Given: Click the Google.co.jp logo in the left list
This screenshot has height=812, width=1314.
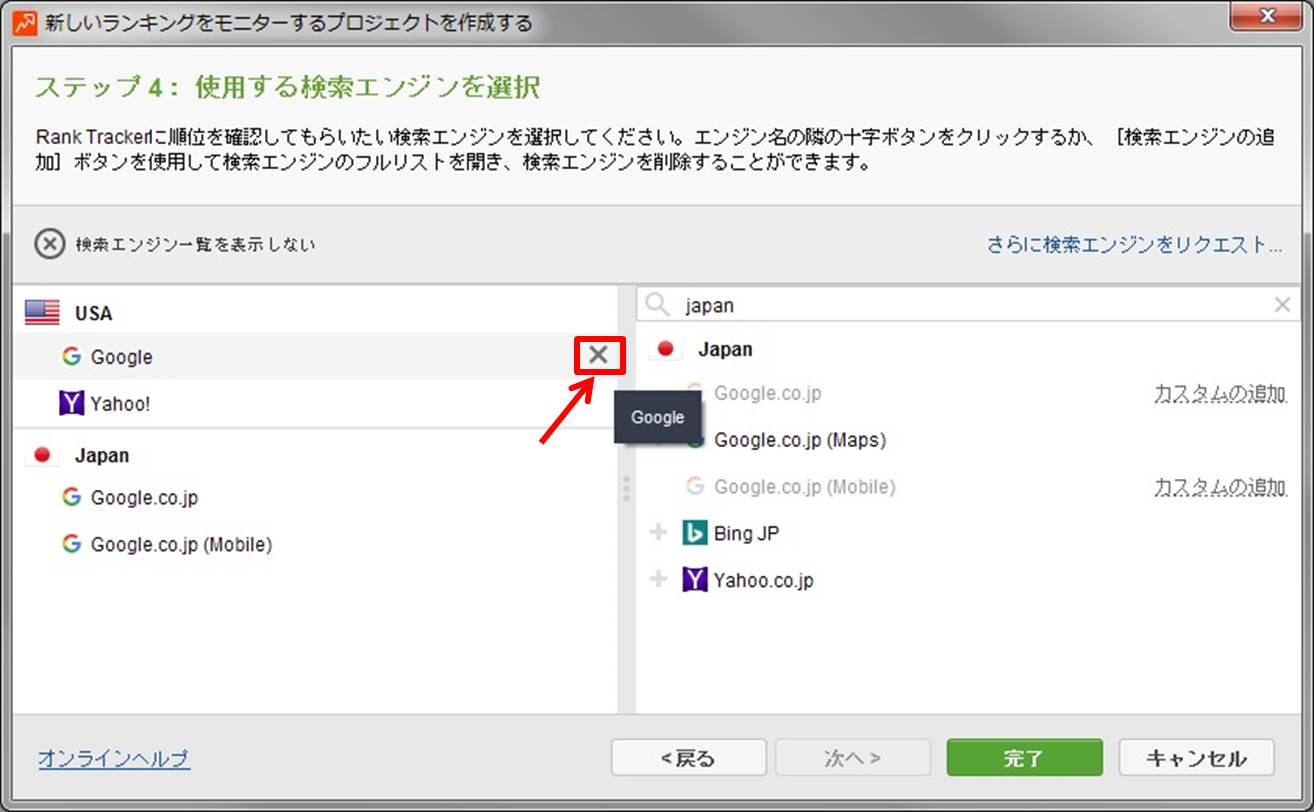Looking at the screenshot, I should (x=71, y=497).
